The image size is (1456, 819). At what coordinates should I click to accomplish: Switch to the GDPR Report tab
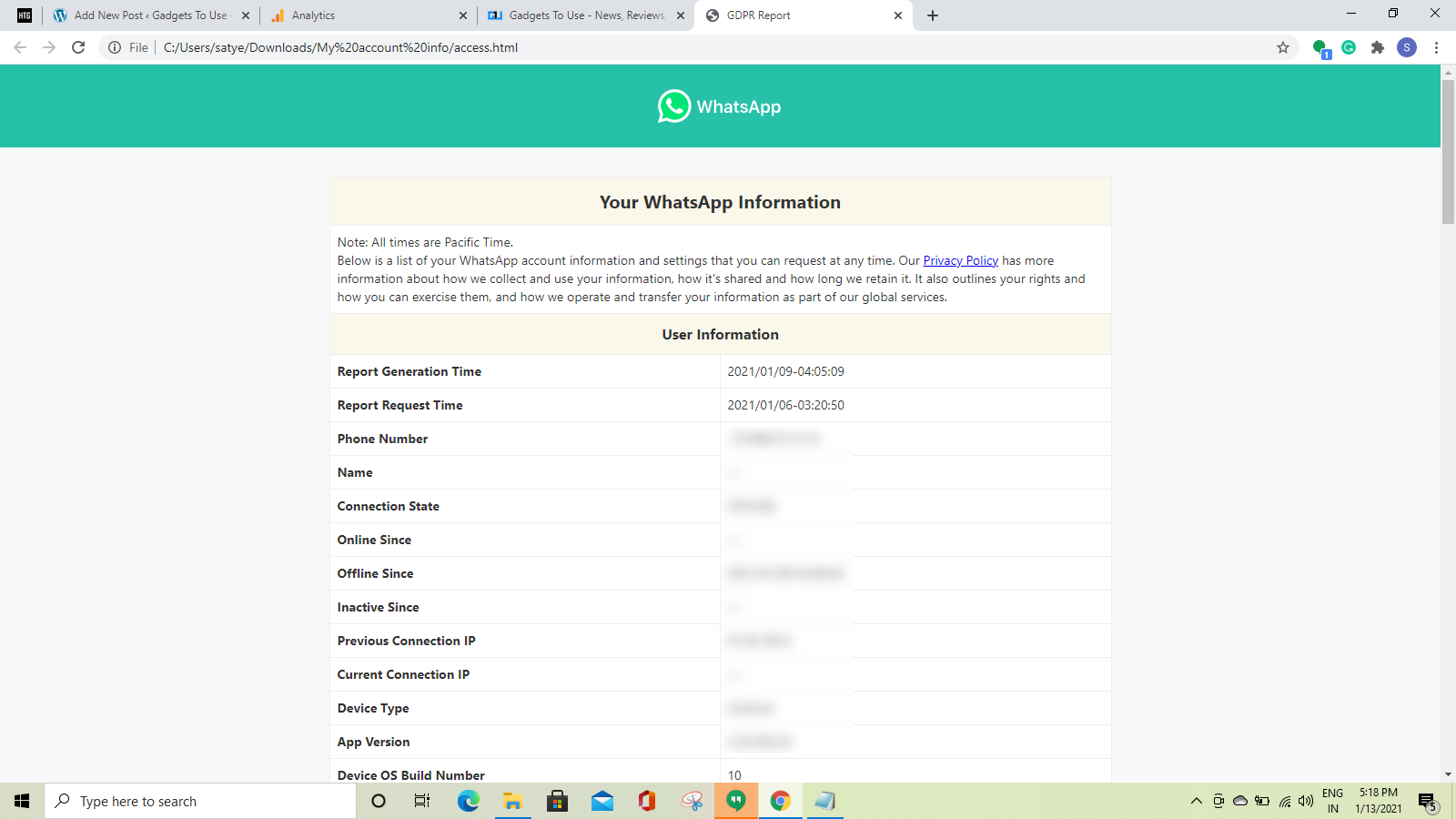pos(792,15)
